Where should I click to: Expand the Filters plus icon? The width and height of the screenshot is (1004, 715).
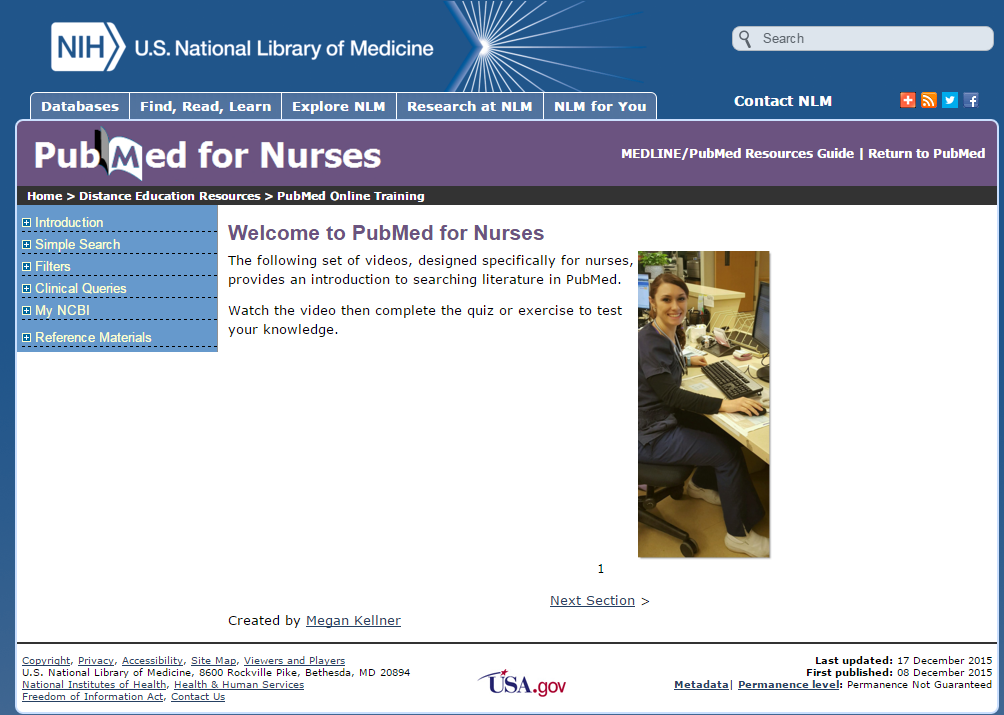tap(26, 266)
